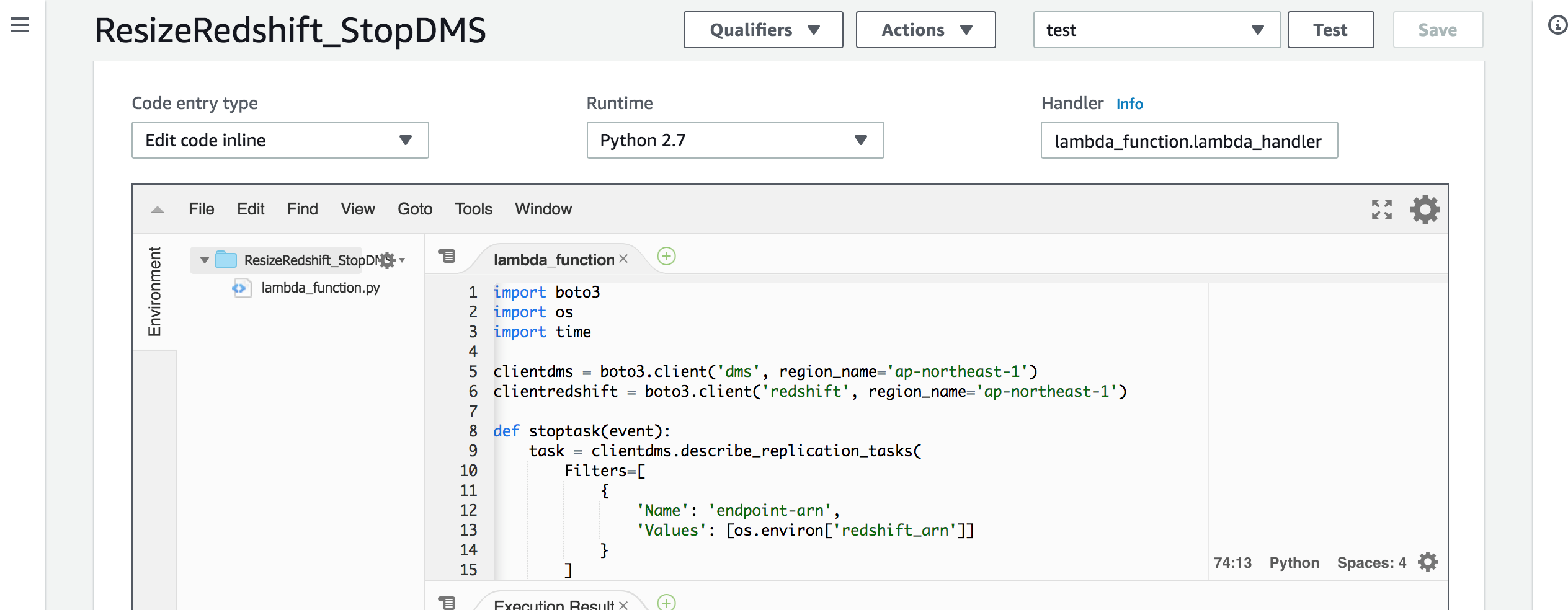Click line number 15 in the gutter

(468, 570)
